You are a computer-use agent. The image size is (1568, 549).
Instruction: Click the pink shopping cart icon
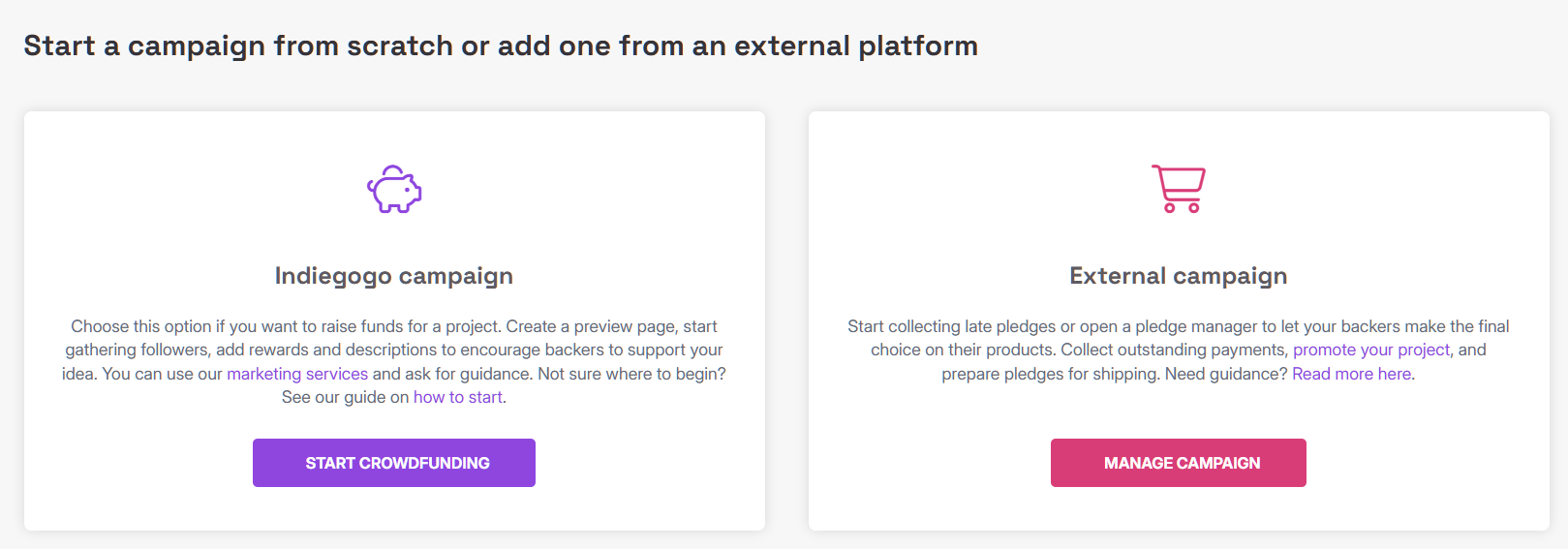coord(1179,189)
